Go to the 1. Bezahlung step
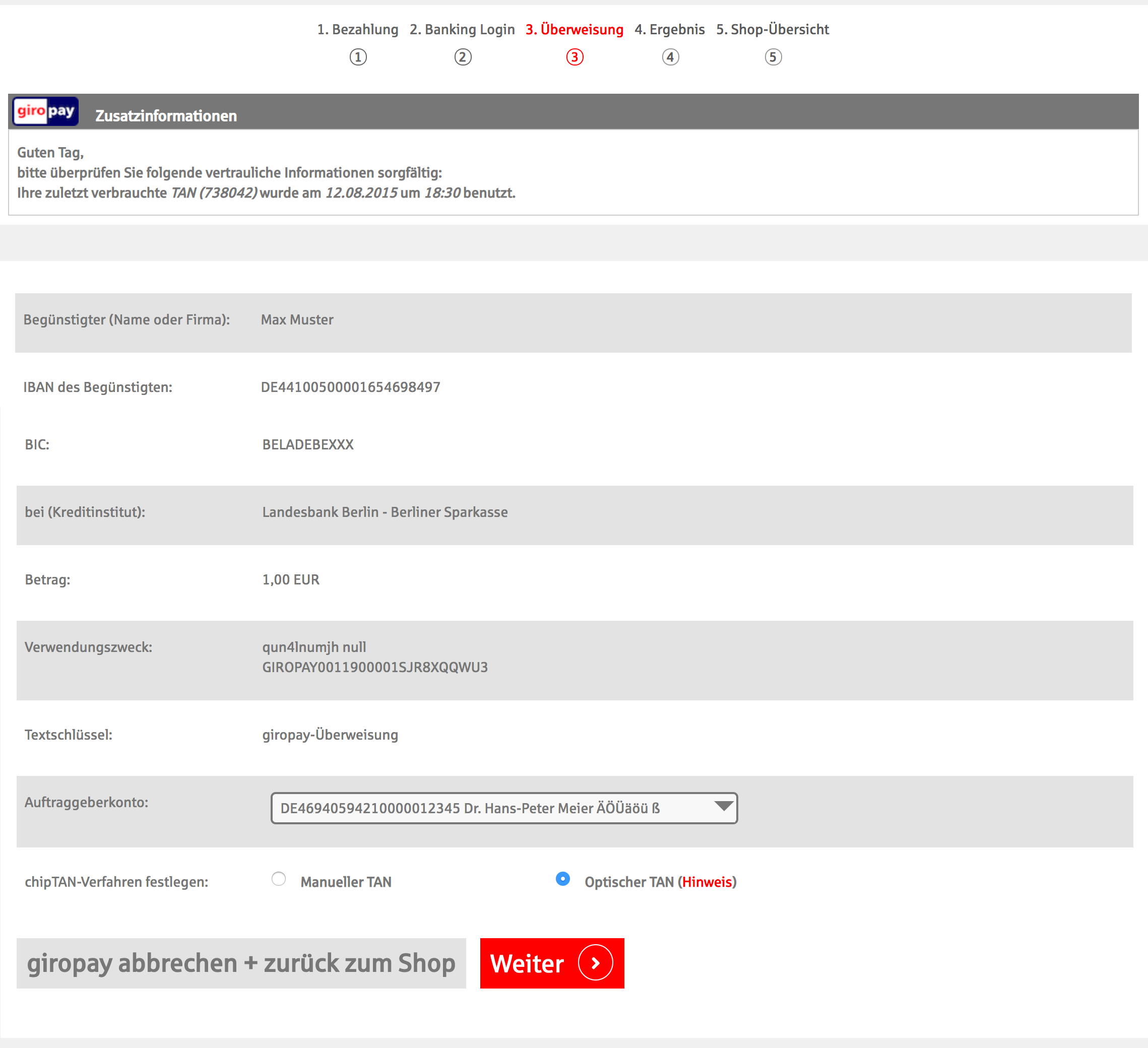The width and height of the screenshot is (1148, 1048). point(358,30)
